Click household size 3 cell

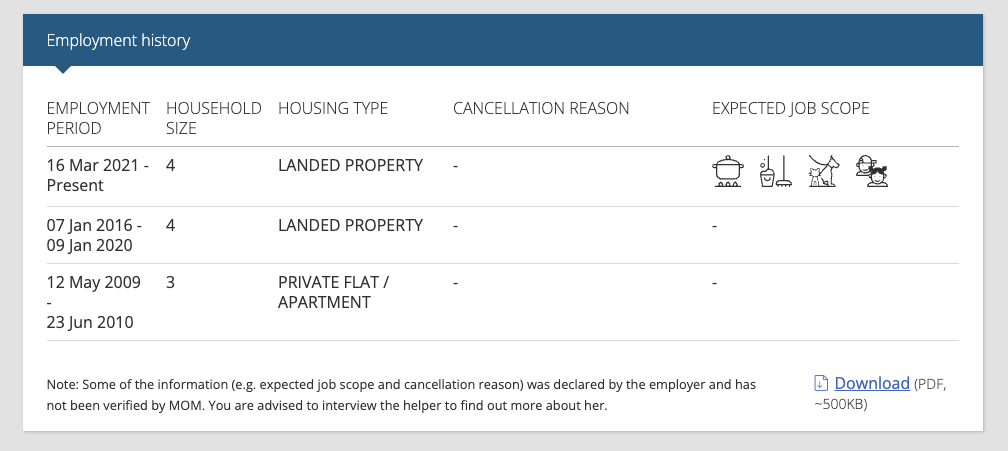click(170, 283)
